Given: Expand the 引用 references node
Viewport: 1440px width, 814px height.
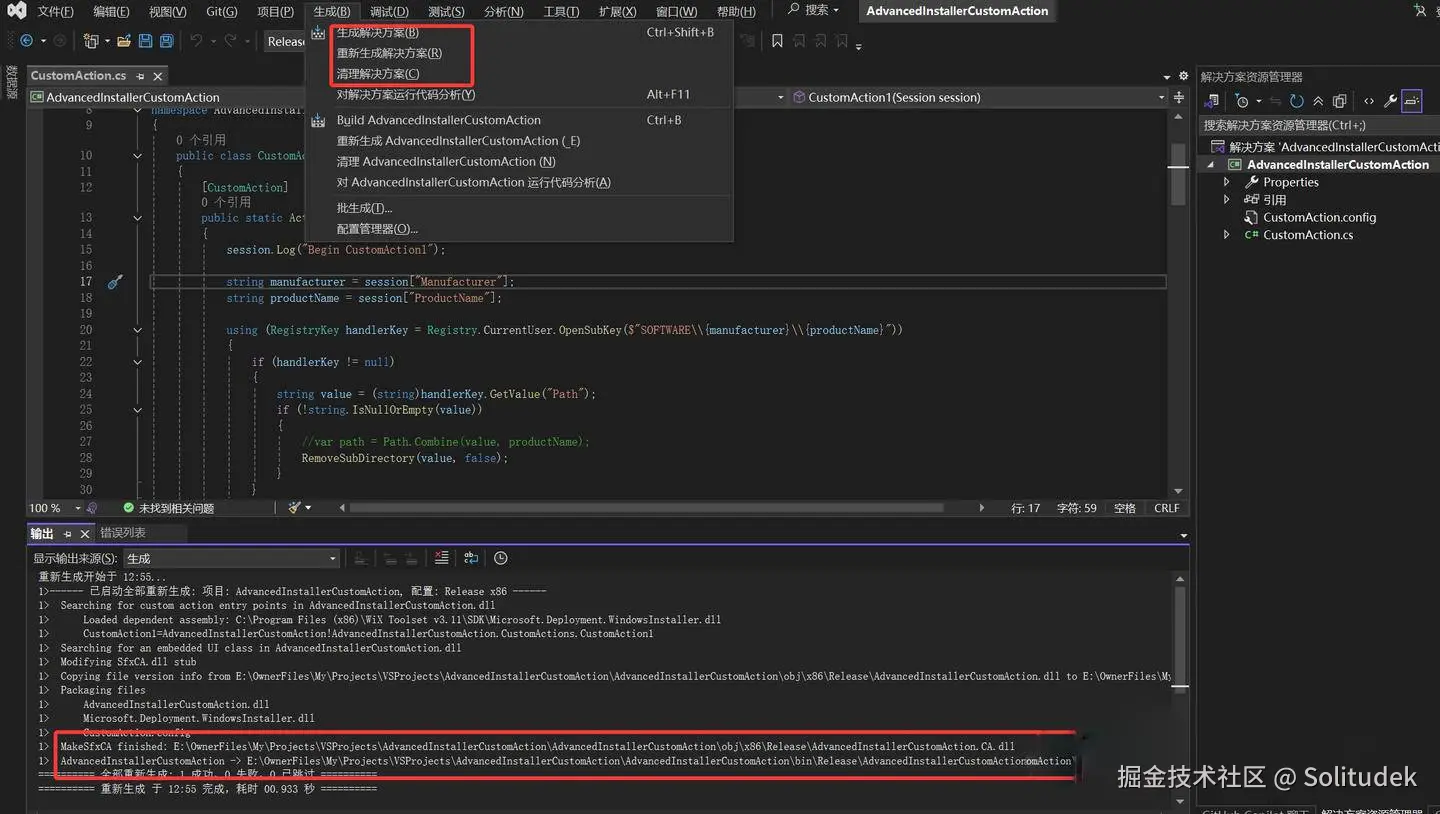Looking at the screenshot, I should (1227, 200).
